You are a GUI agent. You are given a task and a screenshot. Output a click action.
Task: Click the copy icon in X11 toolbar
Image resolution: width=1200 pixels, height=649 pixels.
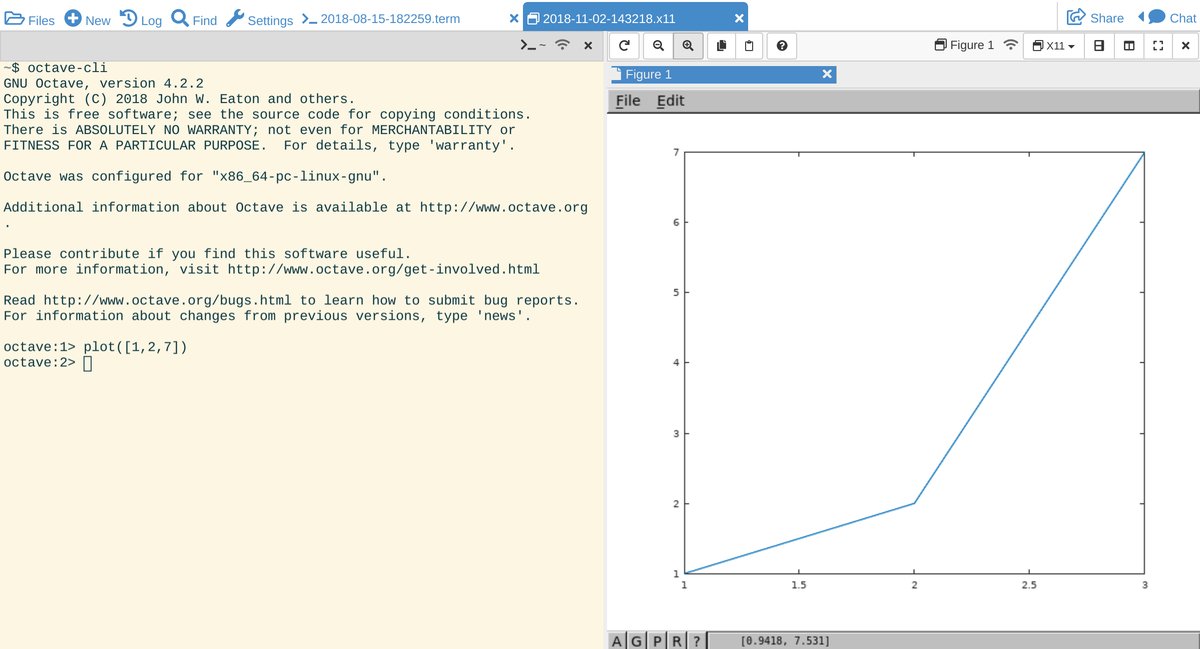click(x=721, y=45)
